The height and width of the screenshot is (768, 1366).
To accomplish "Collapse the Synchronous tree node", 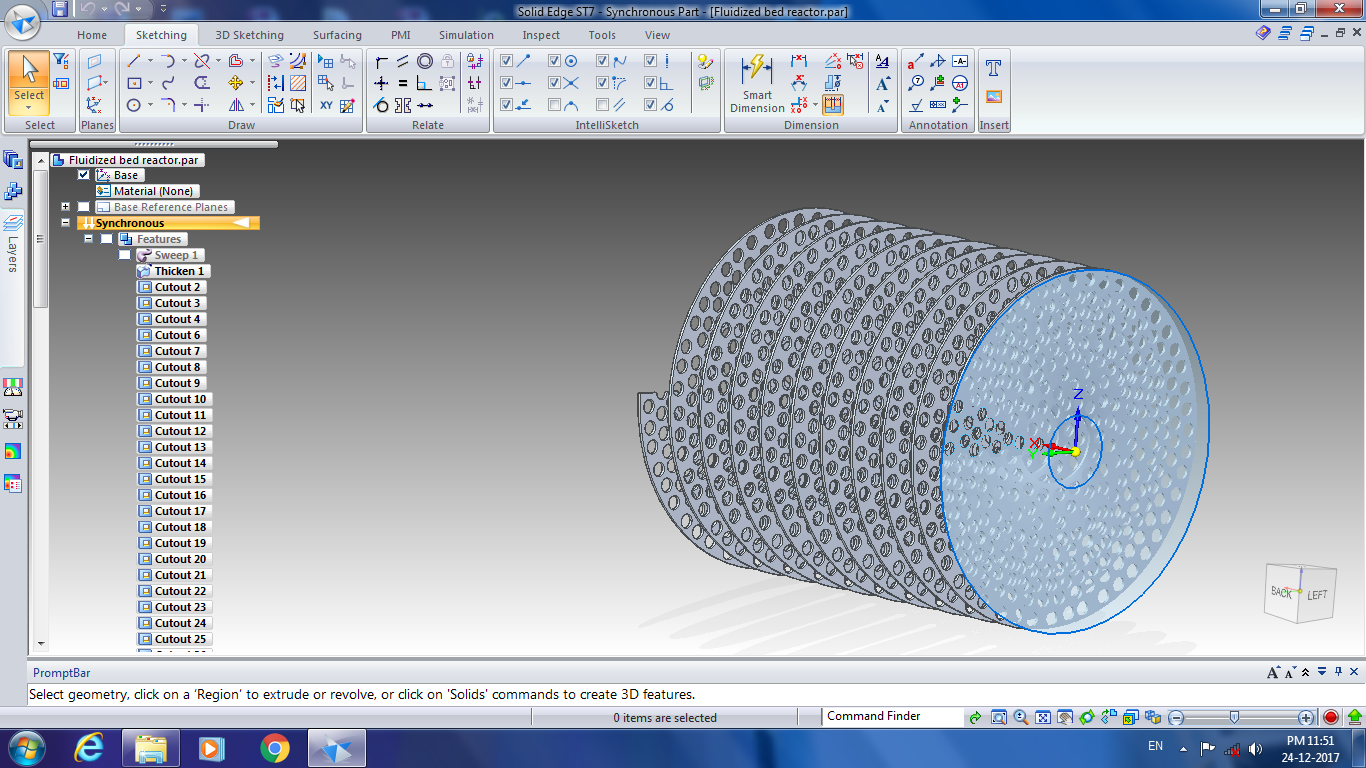I will 65,223.
